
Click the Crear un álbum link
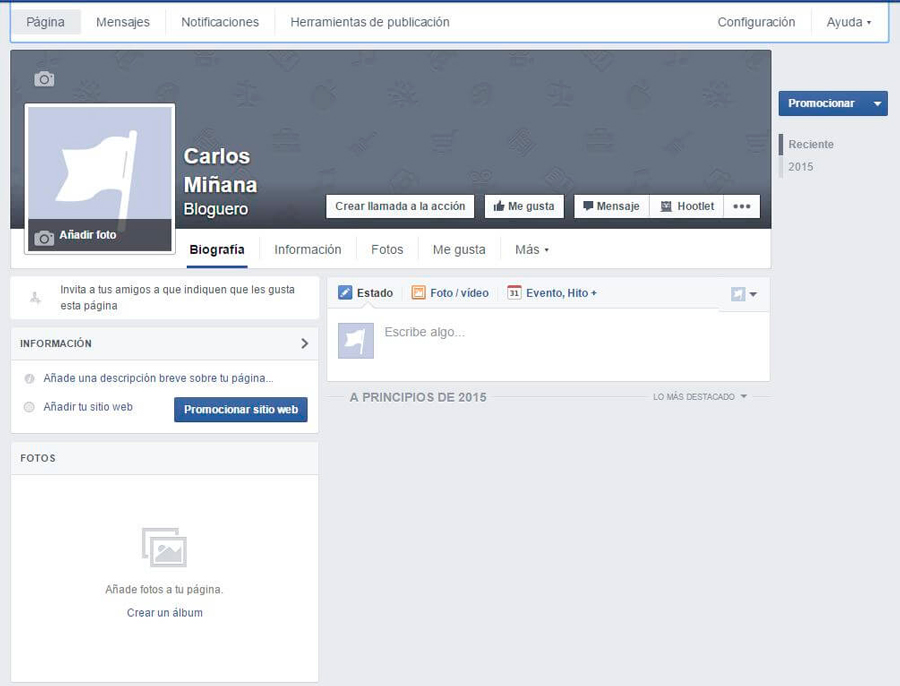[165, 613]
